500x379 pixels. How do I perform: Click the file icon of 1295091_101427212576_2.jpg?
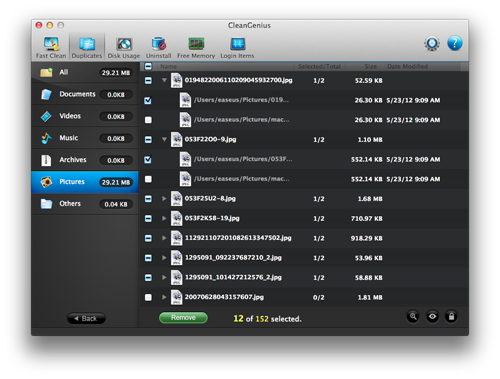[177, 277]
